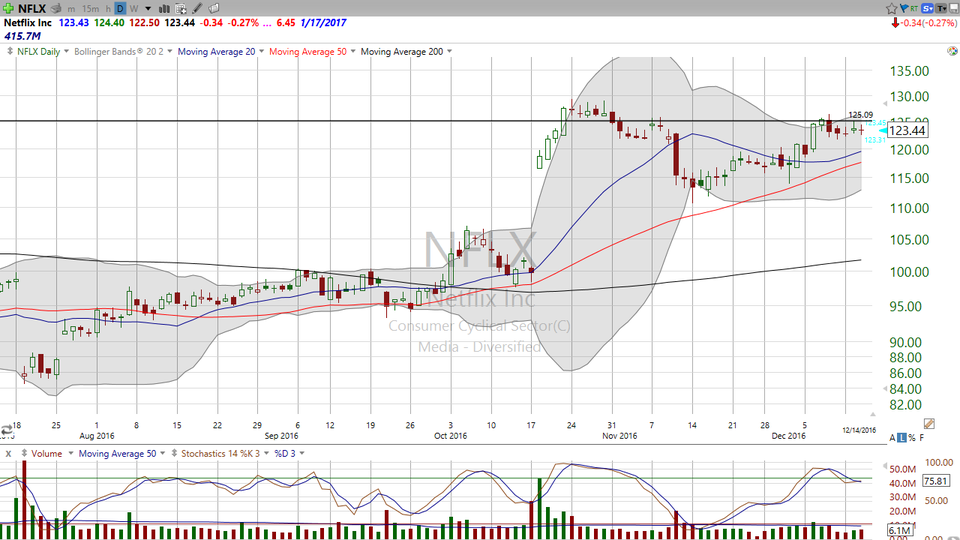This screenshot has height=540, width=960.
Task: Close the lower pane with the X button
Action: [x=9, y=454]
